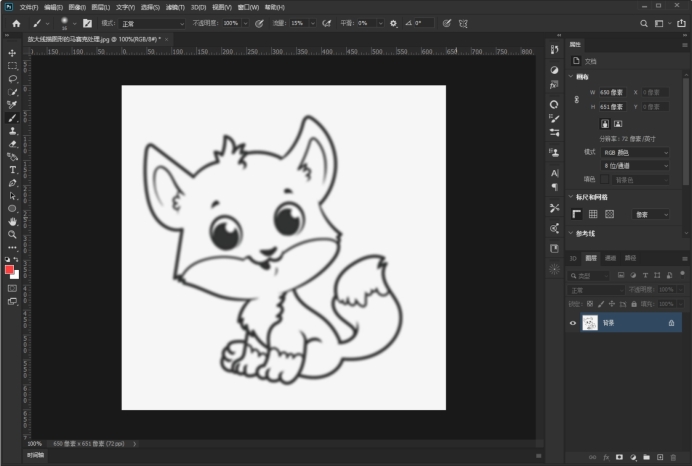Toggle quick mask mode icon in toolbar
The height and width of the screenshot is (466, 692).
[x=12, y=288]
